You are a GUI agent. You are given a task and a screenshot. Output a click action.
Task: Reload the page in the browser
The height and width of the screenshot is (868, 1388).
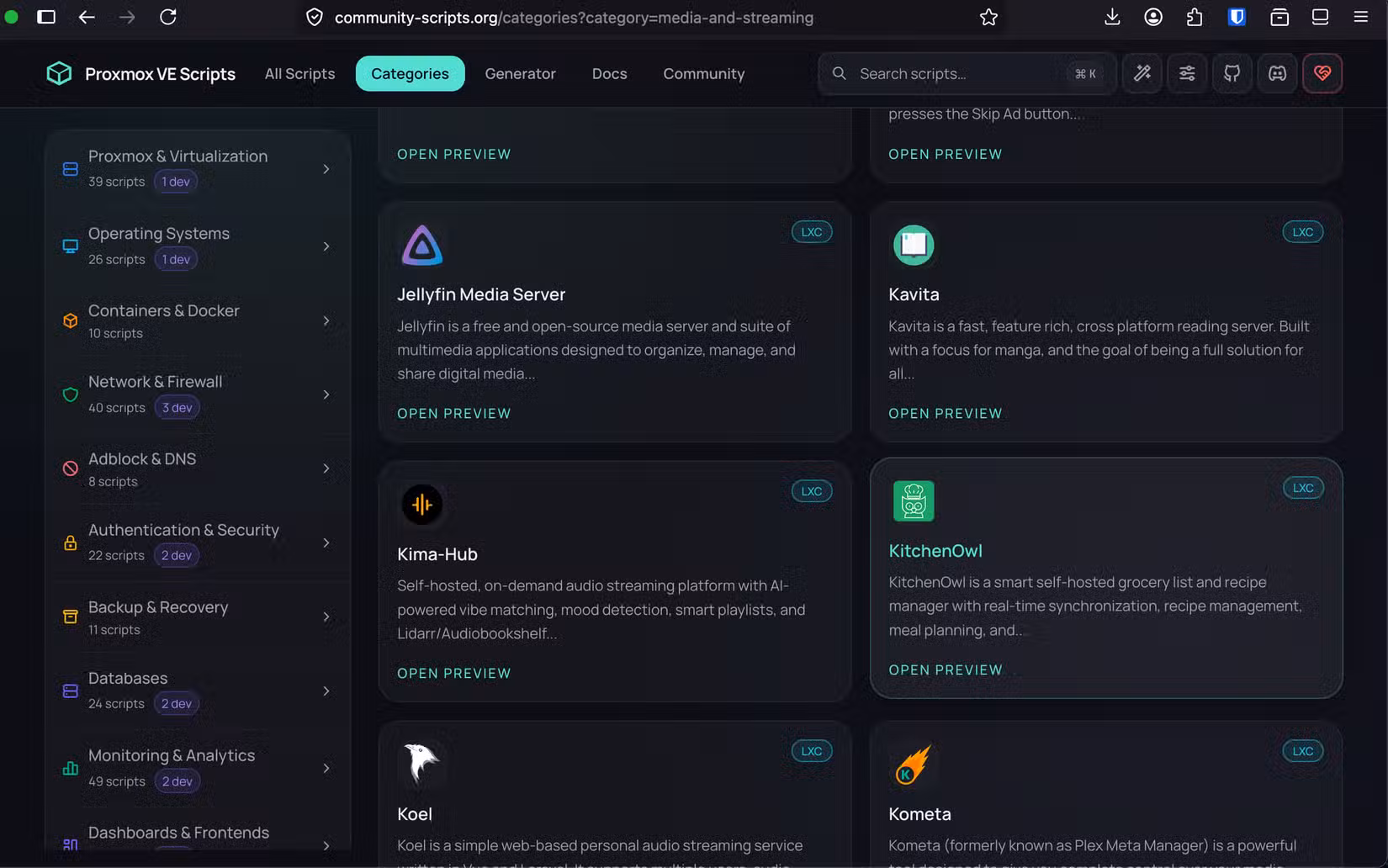point(168,17)
